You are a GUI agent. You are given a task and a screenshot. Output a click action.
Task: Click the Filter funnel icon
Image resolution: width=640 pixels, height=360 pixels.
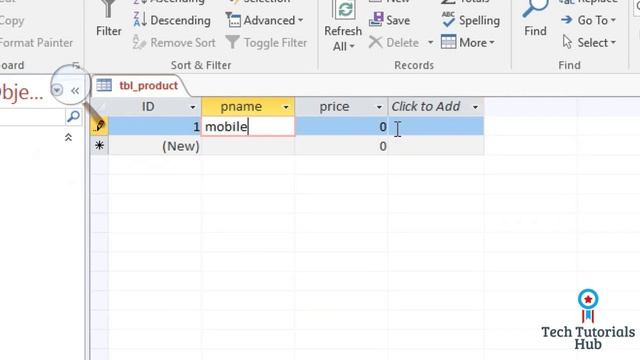(x=108, y=9)
